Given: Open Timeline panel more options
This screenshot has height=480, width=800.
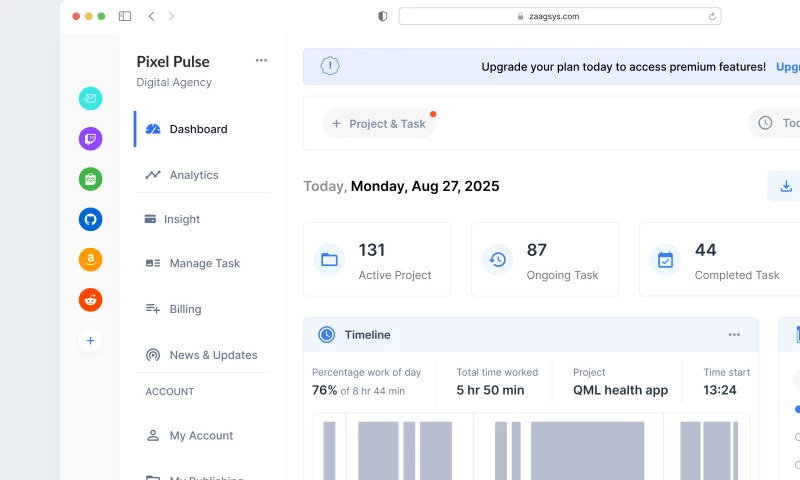Looking at the screenshot, I should pos(734,335).
